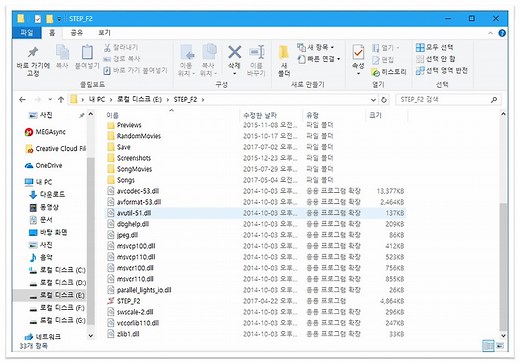Focus the STEP_F2 search box
Image resolution: width=520 pixels, height=363 pixels.
coord(448,99)
